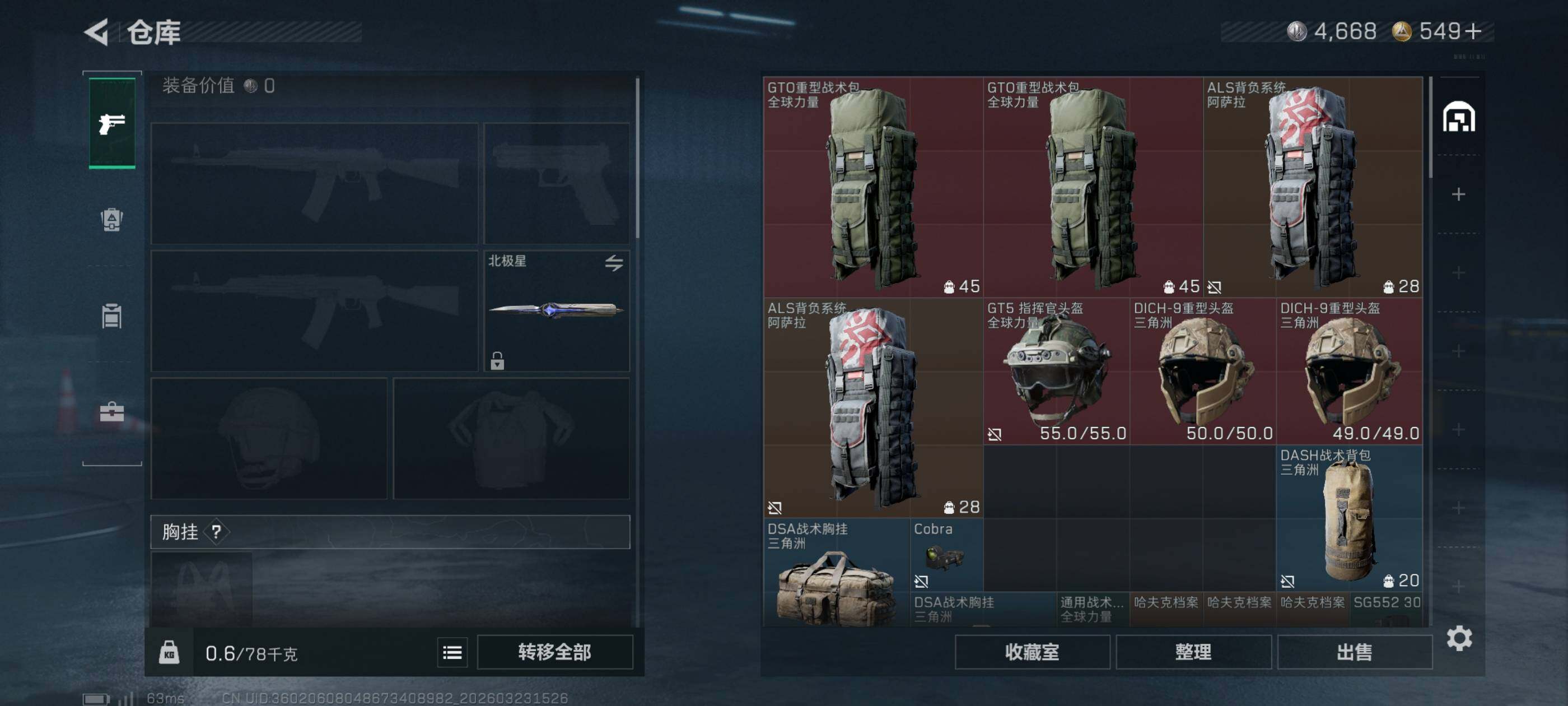The width and height of the screenshot is (1568, 706).
Task: Add a storage expansion with first plus
Action: [1458, 194]
